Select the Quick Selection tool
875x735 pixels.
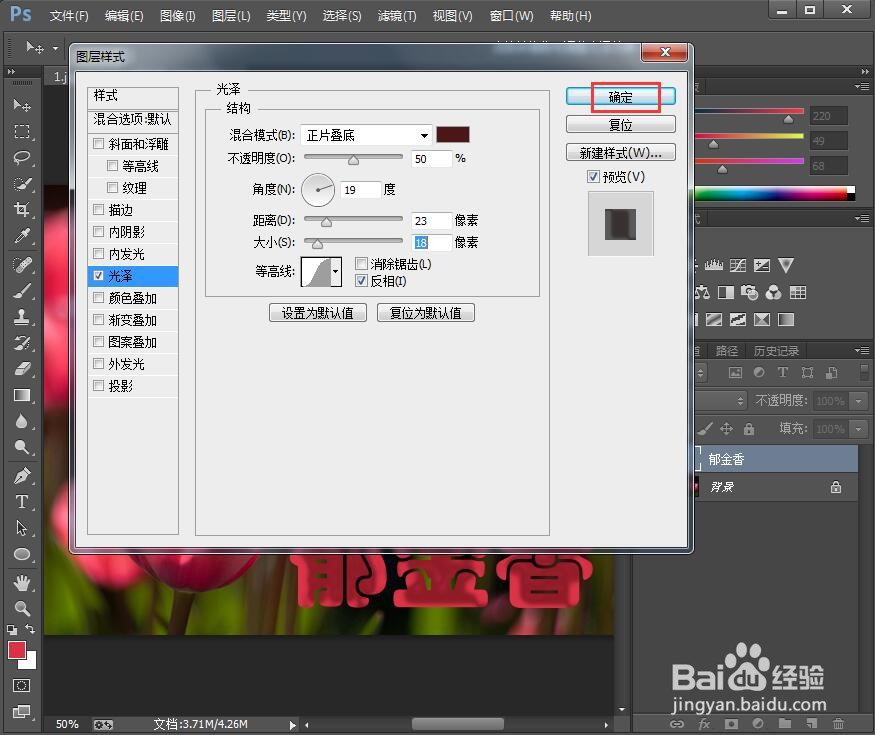coord(22,184)
